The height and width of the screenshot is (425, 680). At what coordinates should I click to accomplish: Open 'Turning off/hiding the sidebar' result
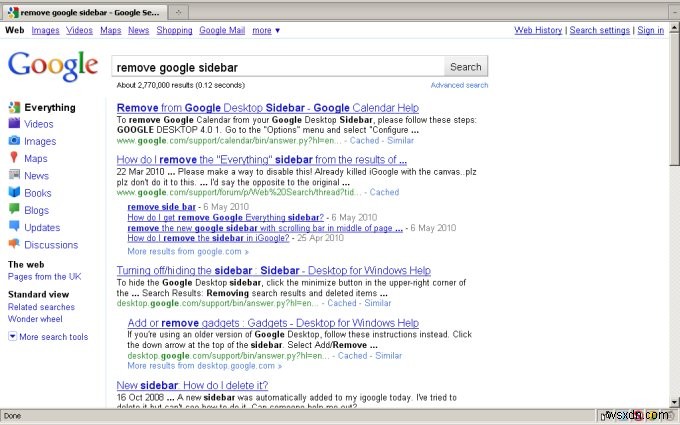[x=274, y=271]
